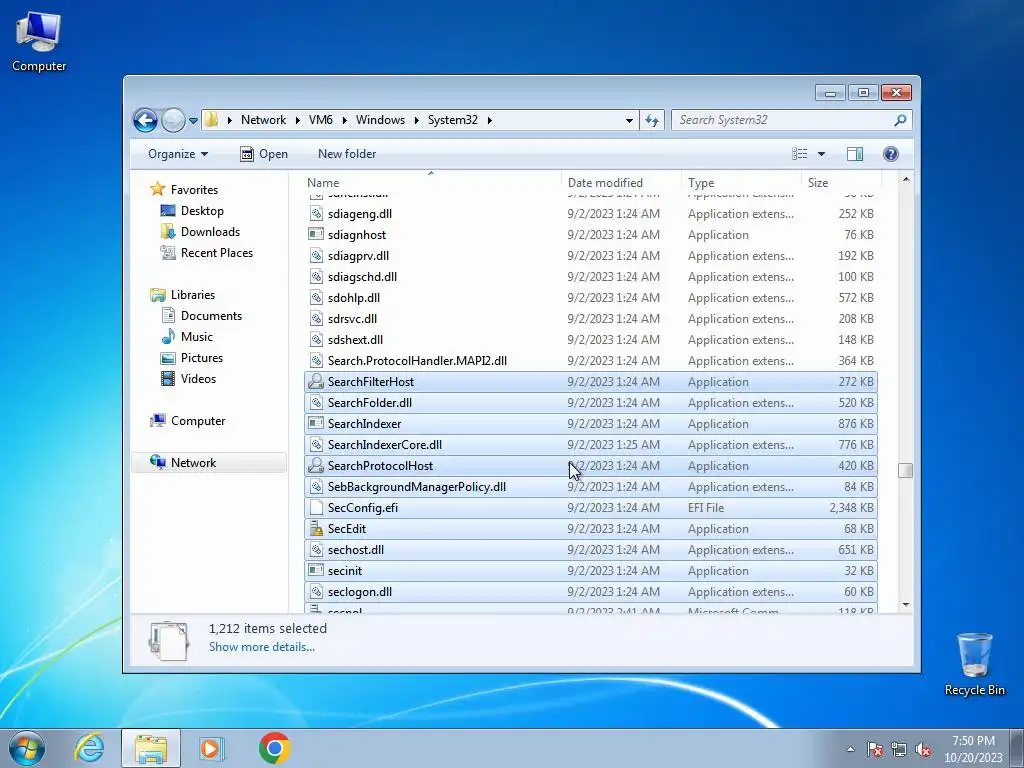Viewport: 1024px width, 768px height.
Task: Launch Google Chrome from taskbar
Action: pyautogui.click(x=274, y=748)
